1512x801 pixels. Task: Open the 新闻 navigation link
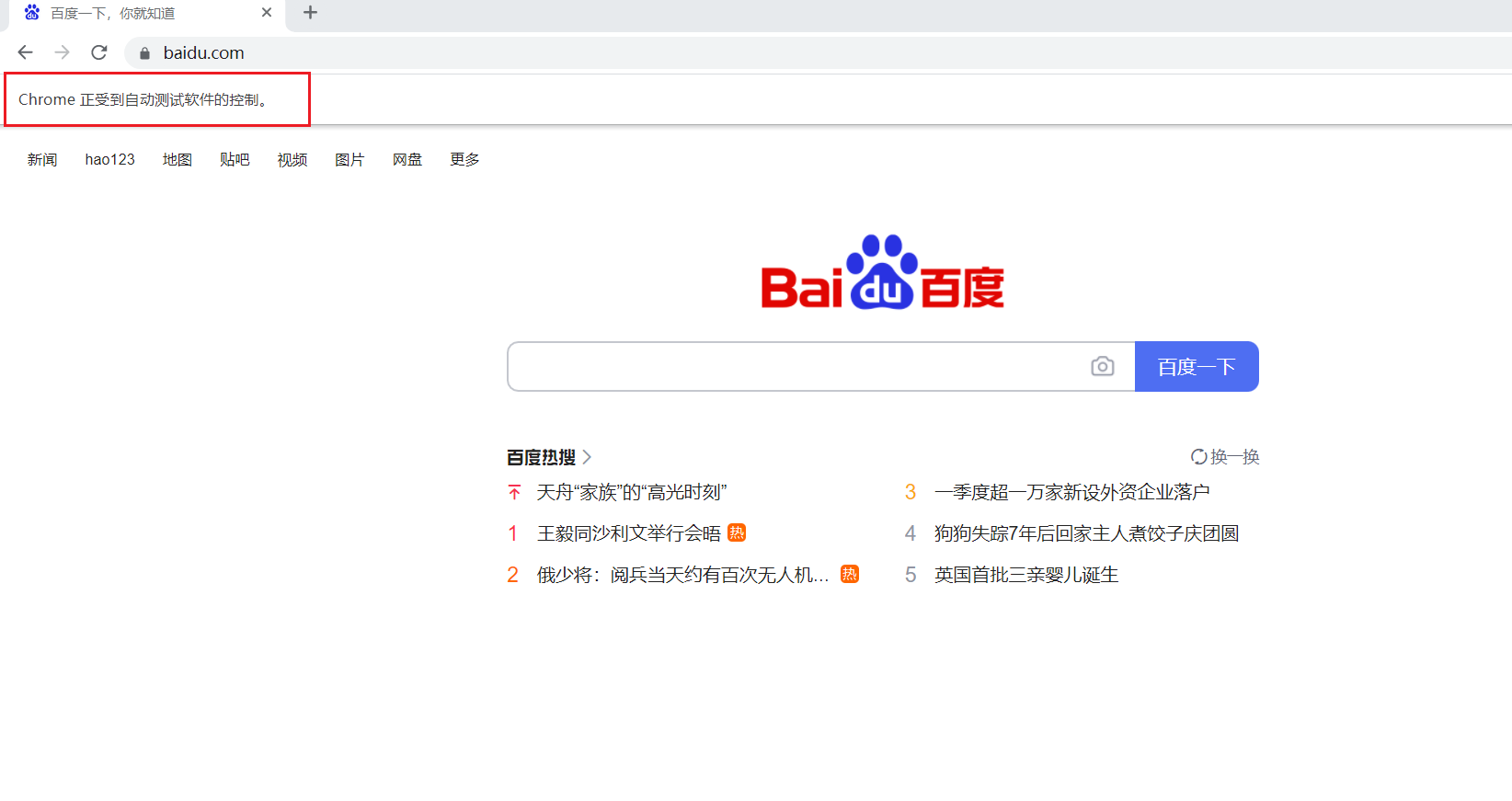click(x=42, y=160)
